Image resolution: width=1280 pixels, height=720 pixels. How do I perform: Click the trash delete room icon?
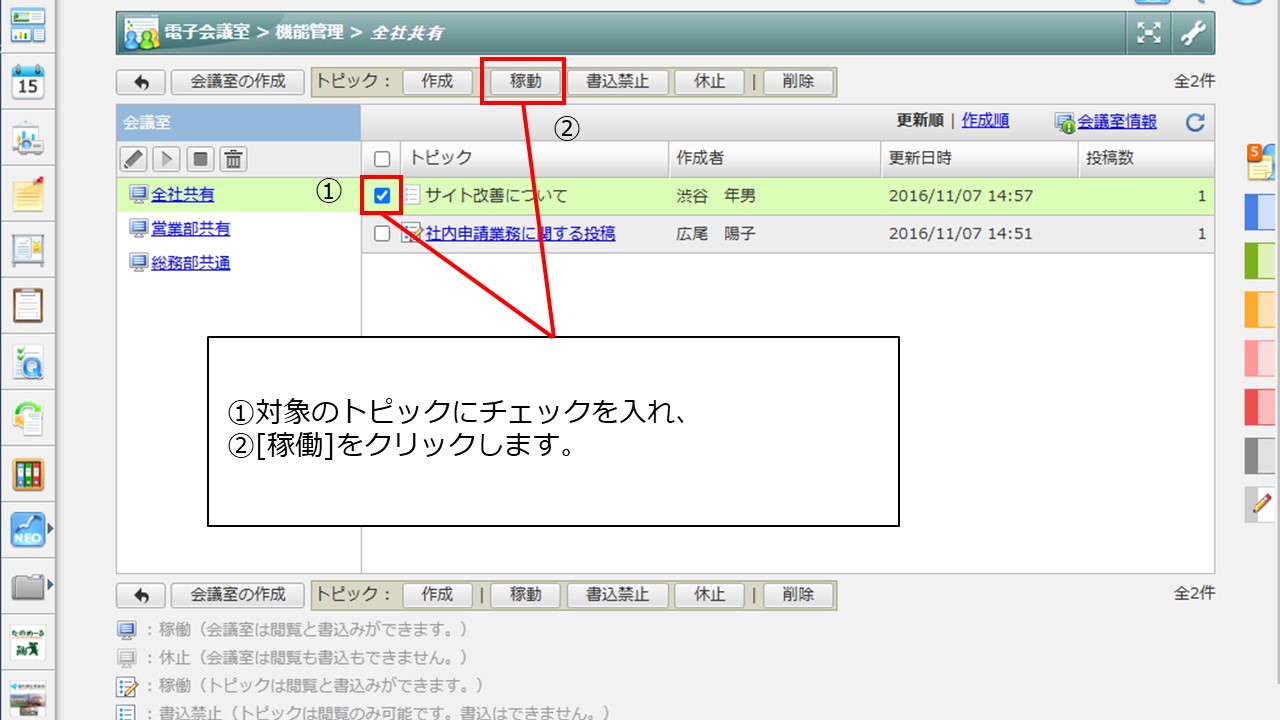233,159
